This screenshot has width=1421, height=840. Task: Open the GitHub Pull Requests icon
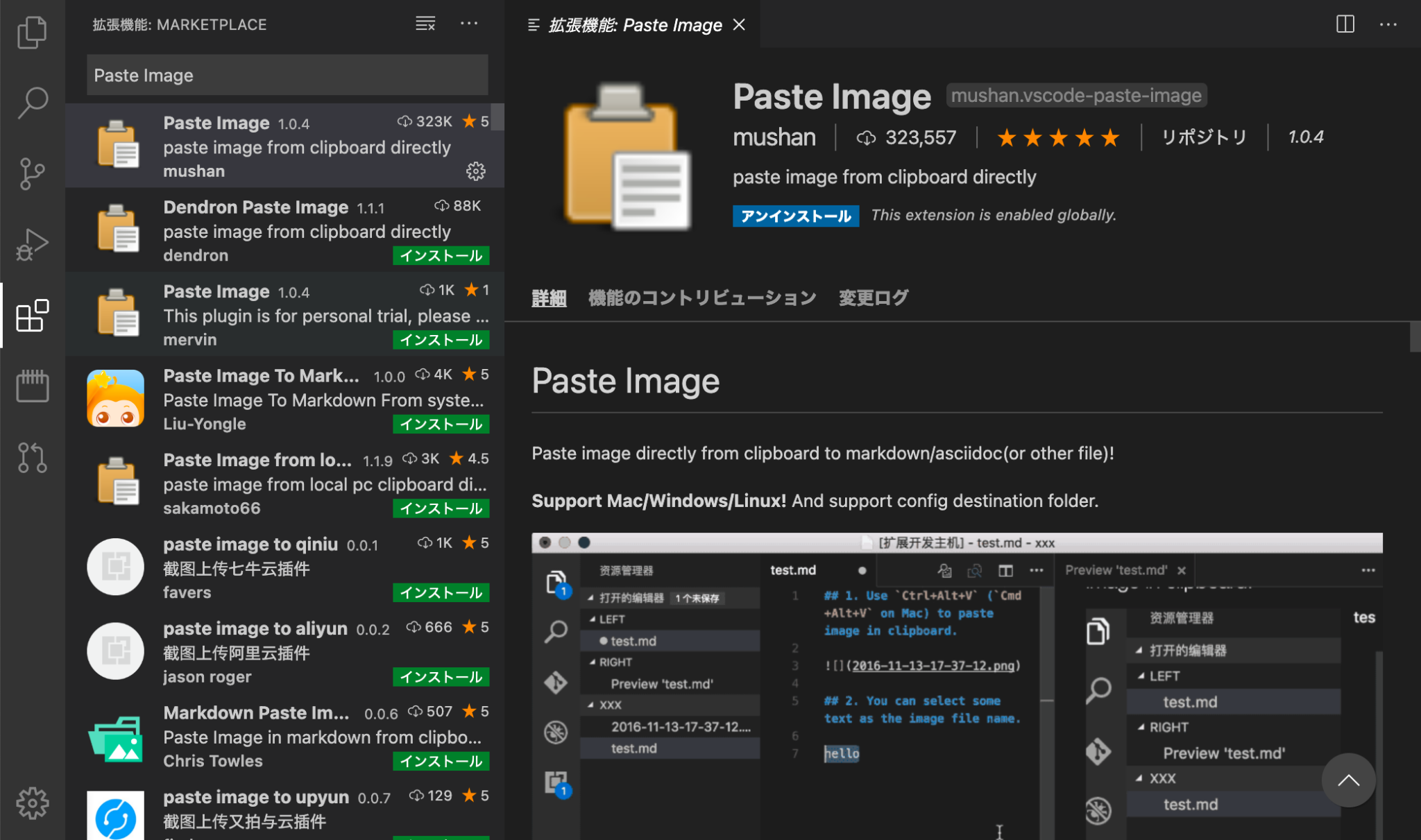click(x=32, y=458)
